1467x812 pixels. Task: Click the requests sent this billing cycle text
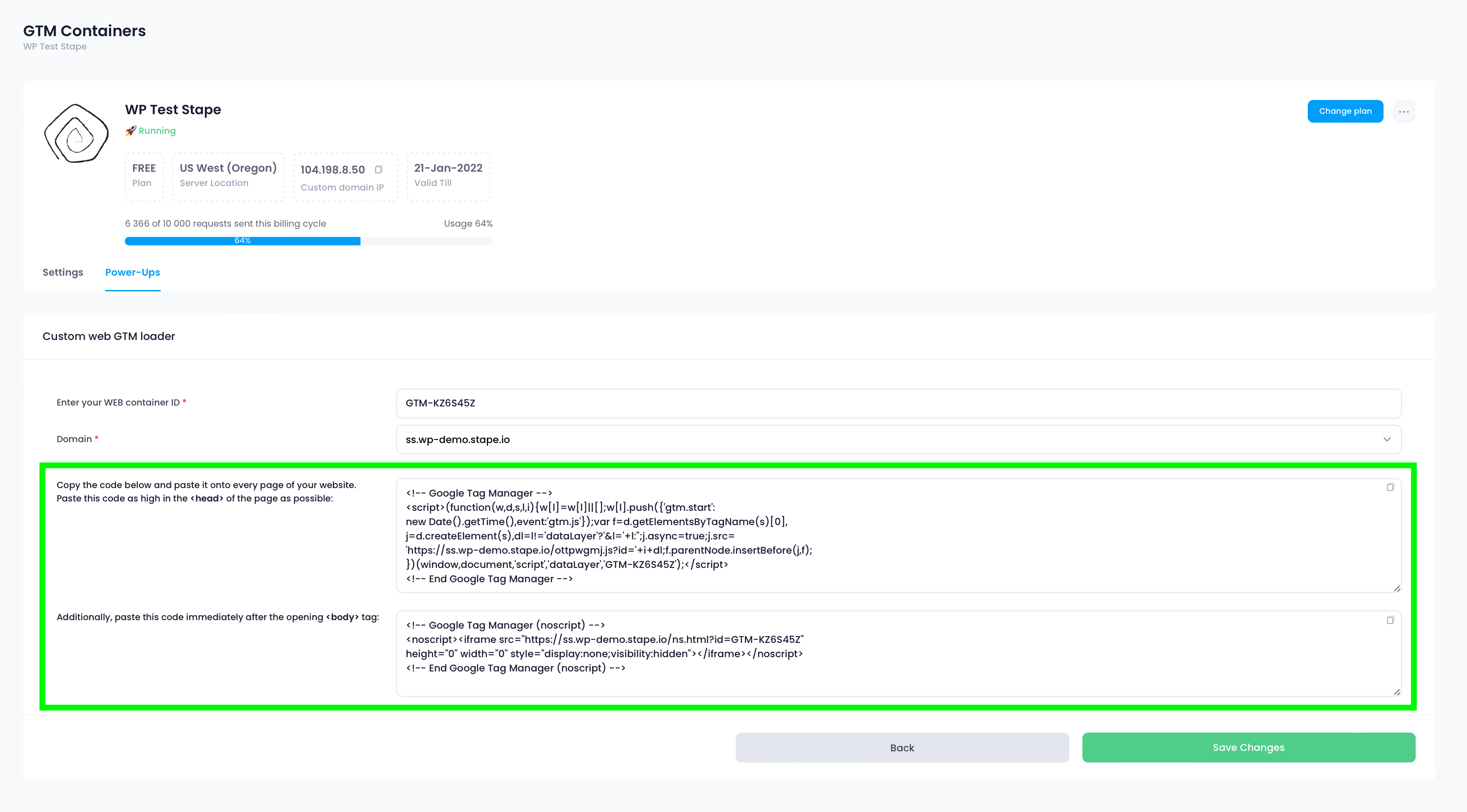(x=225, y=224)
